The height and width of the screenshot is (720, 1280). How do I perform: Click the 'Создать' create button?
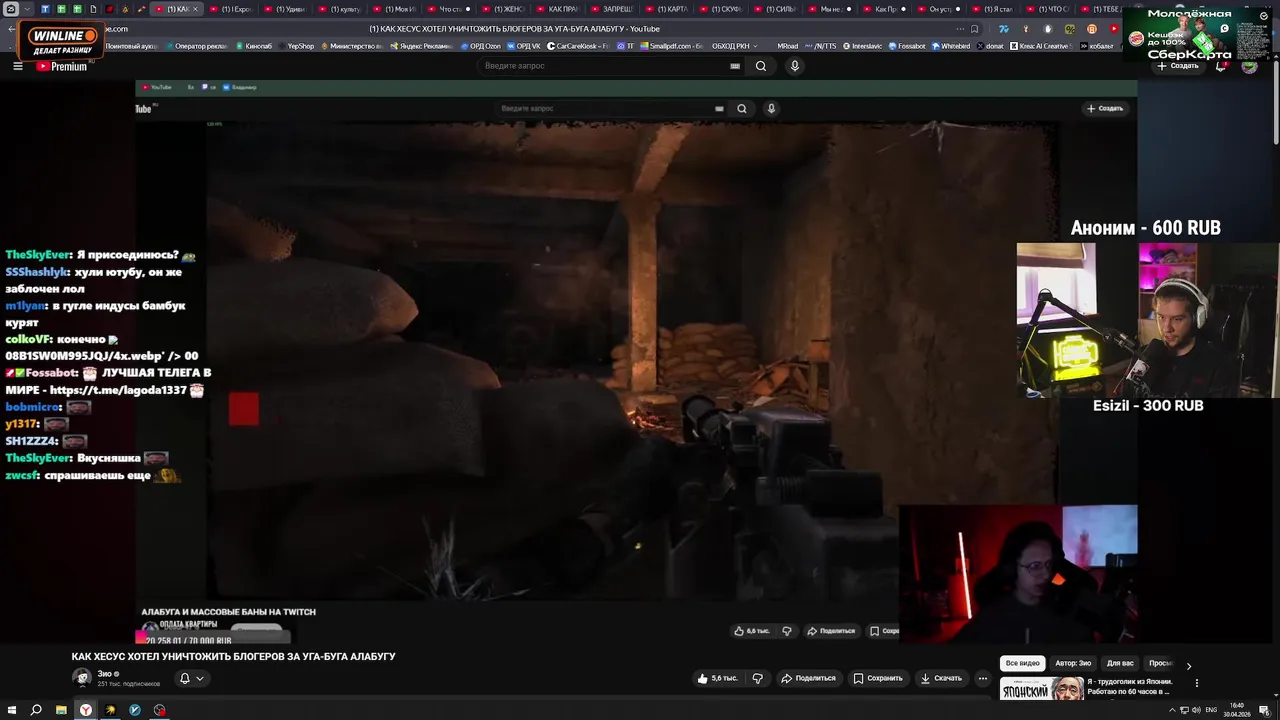click(x=1178, y=66)
